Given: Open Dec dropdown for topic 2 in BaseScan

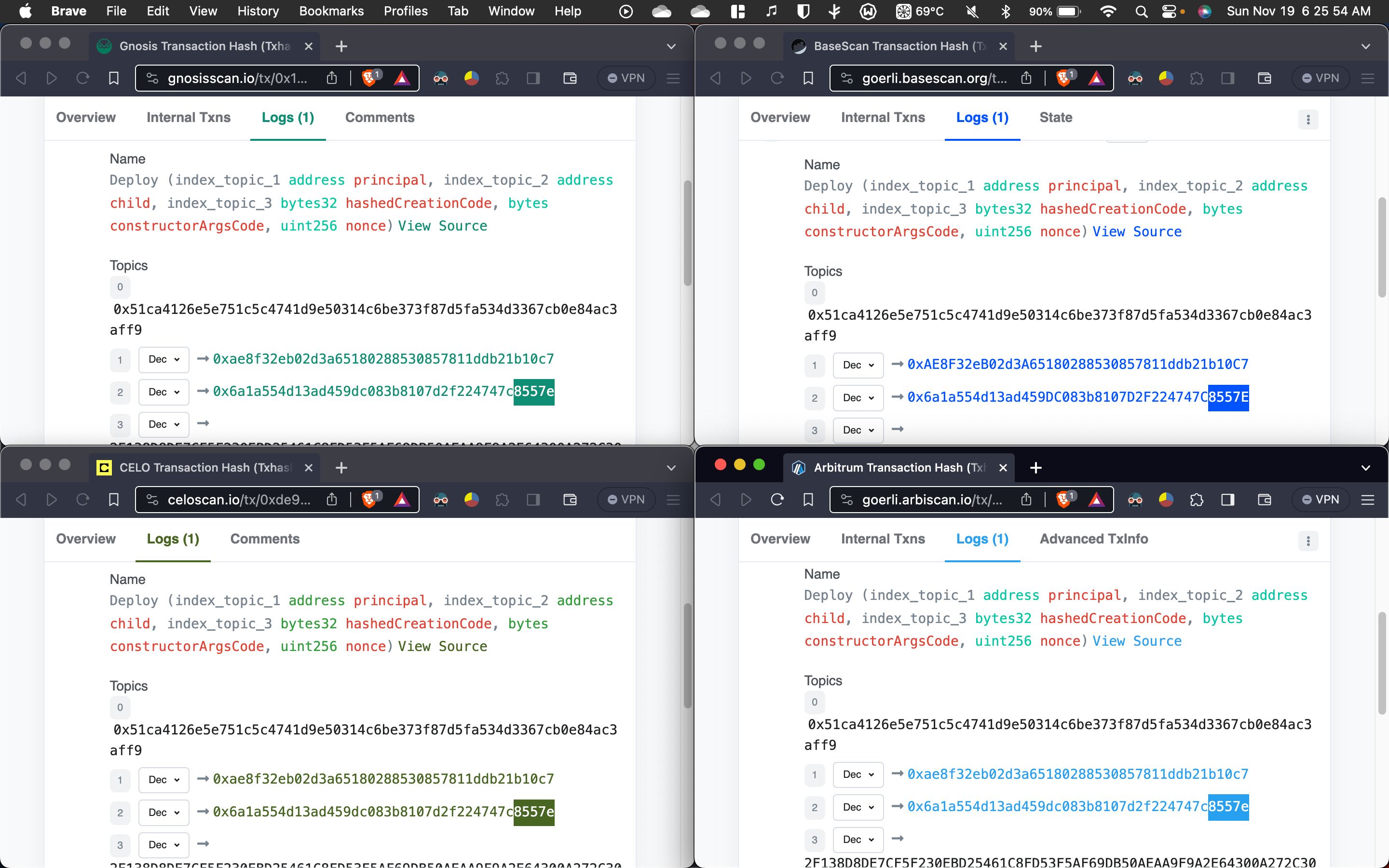Looking at the screenshot, I should click(858, 398).
